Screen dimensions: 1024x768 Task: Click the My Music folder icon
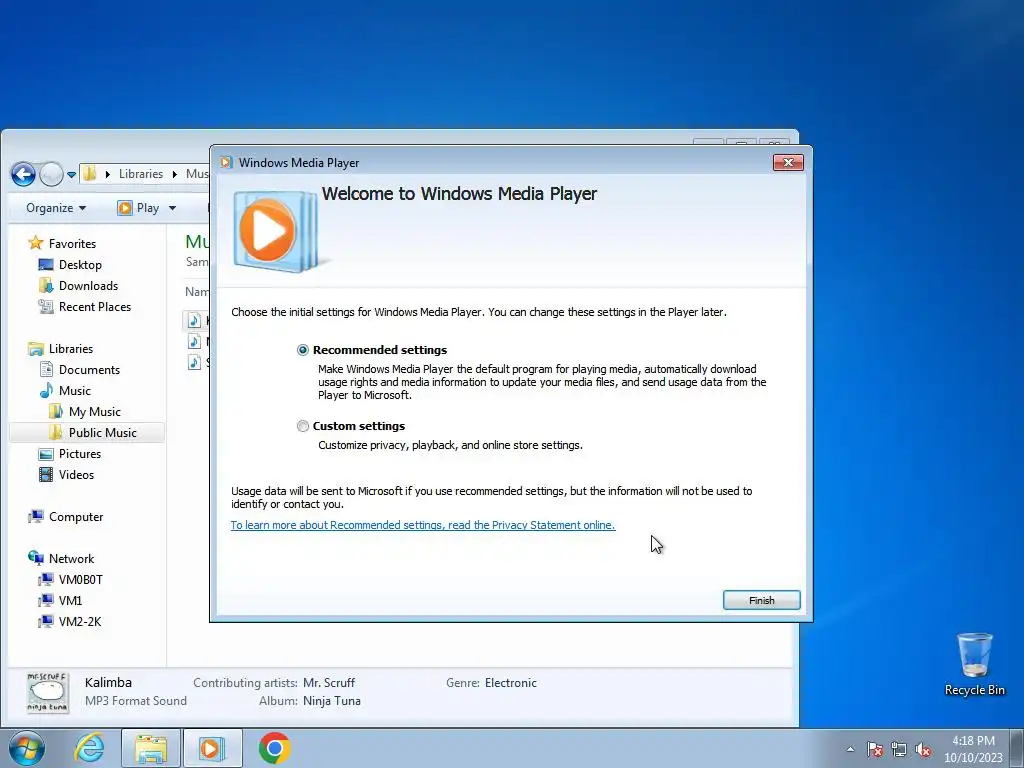pos(56,411)
